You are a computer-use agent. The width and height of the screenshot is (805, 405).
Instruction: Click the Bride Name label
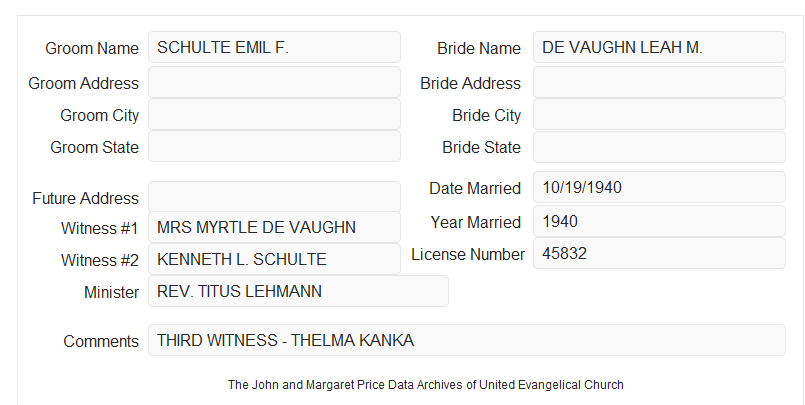click(x=479, y=48)
